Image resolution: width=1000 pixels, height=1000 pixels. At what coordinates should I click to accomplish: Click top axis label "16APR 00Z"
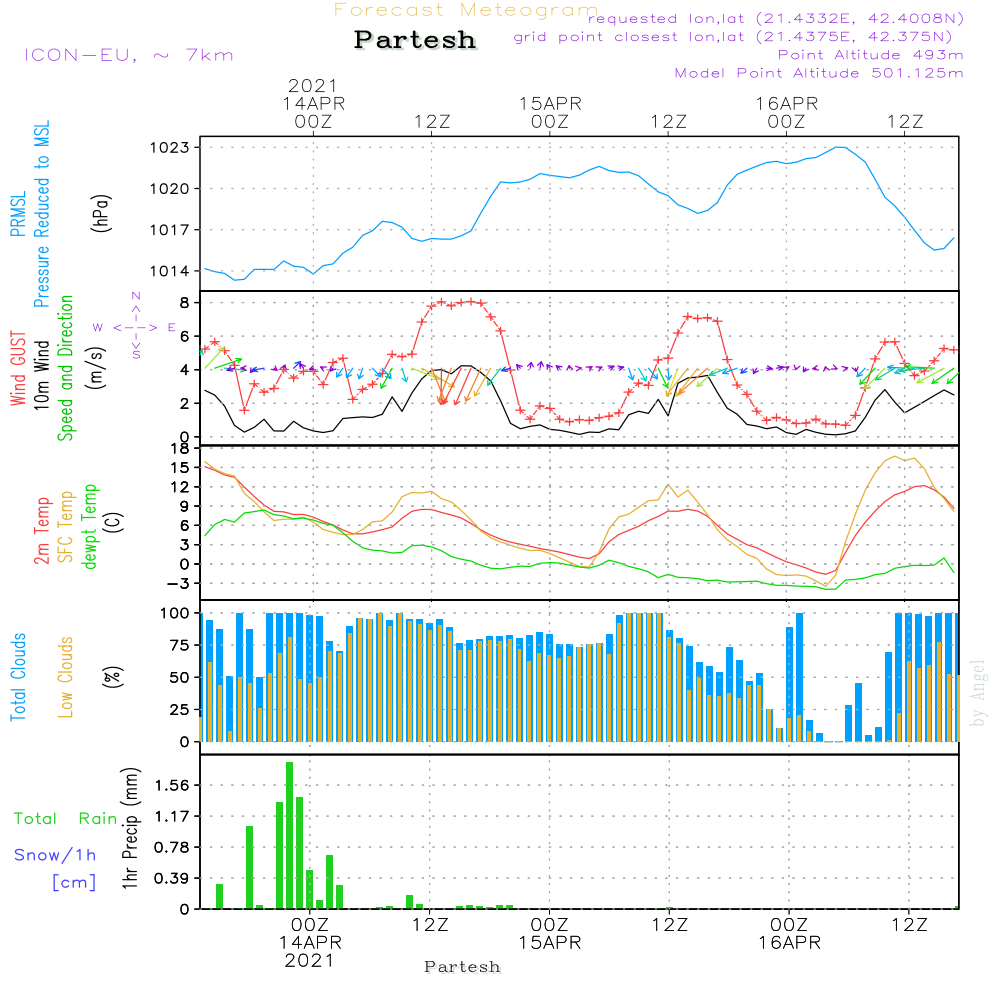pyautogui.click(x=786, y=112)
